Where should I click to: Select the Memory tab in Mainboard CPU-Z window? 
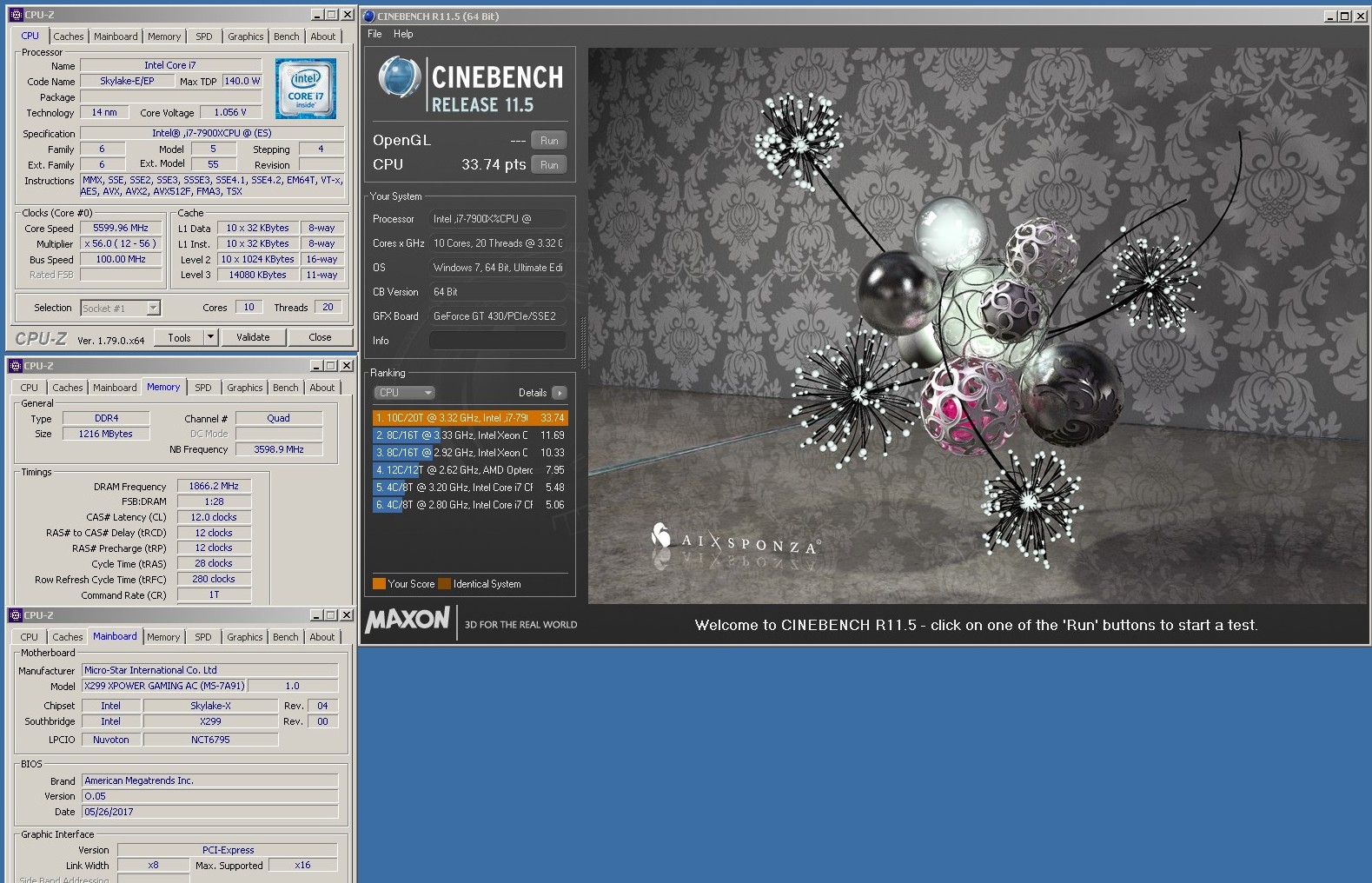tap(163, 637)
